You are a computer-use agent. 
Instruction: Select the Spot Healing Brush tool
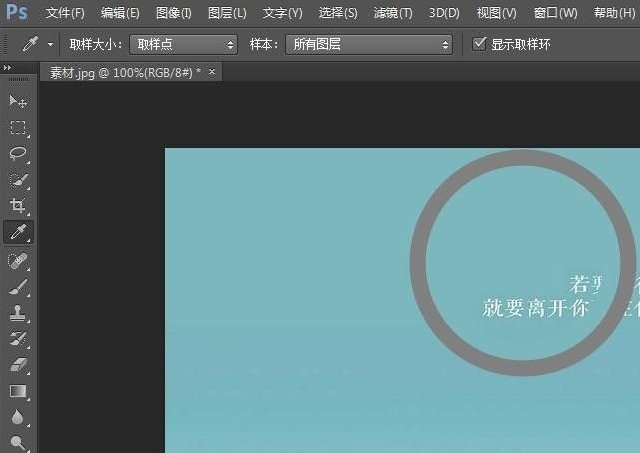tap(18, 261)
